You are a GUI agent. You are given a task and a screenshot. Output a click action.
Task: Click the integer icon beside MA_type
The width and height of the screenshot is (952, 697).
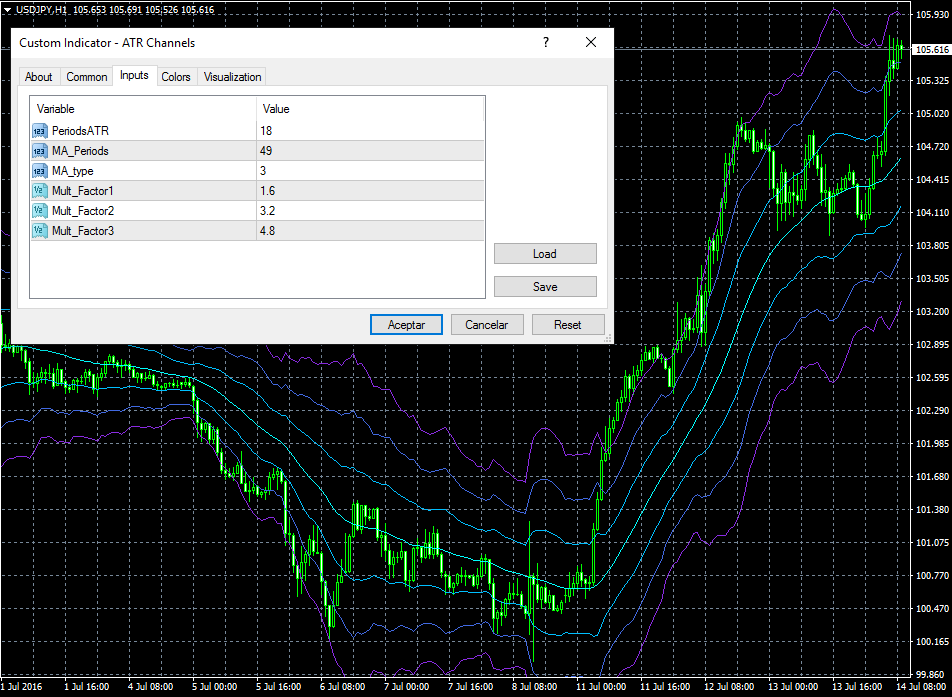[40, 170]
